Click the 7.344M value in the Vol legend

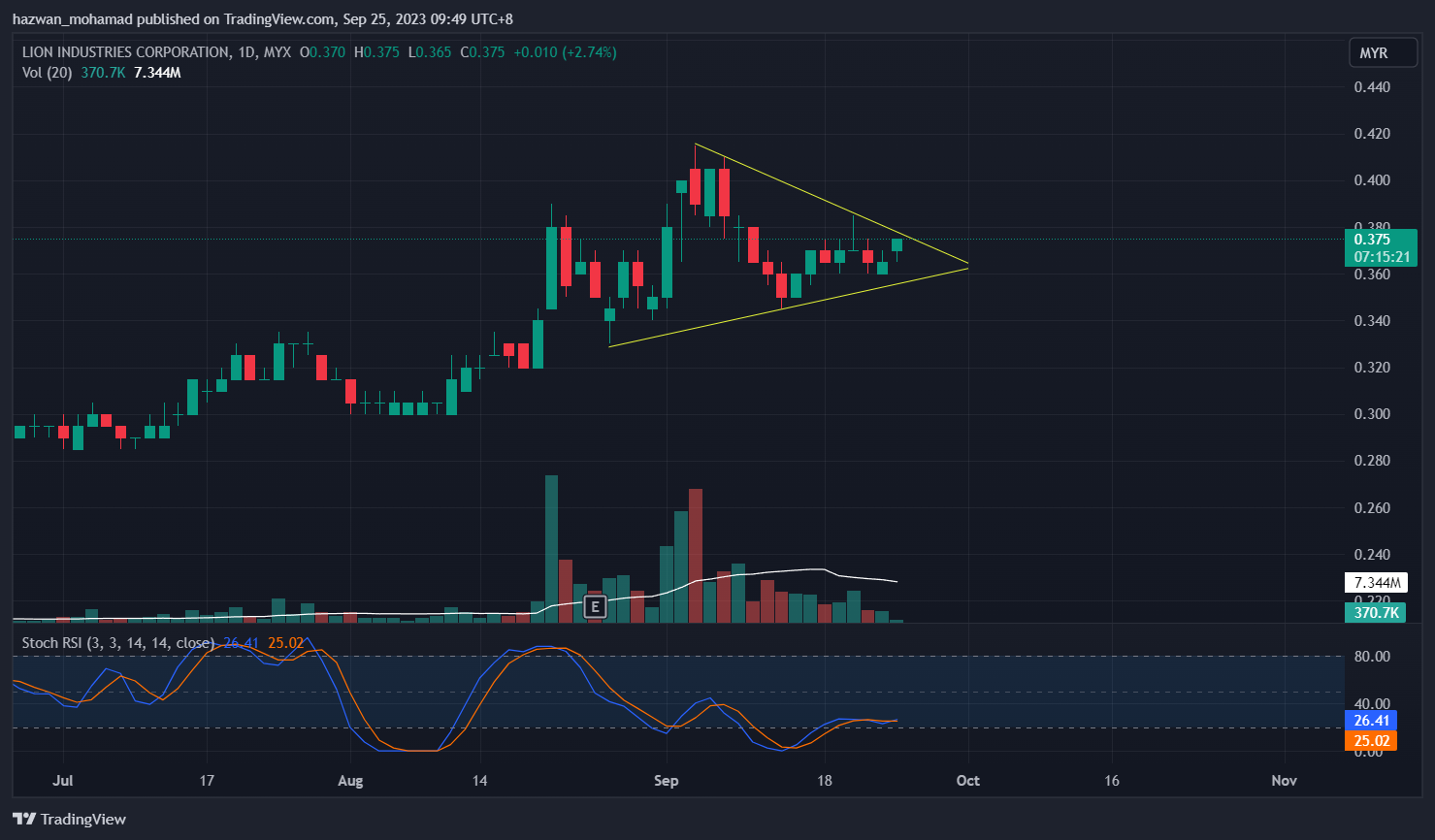click(157, 73)
